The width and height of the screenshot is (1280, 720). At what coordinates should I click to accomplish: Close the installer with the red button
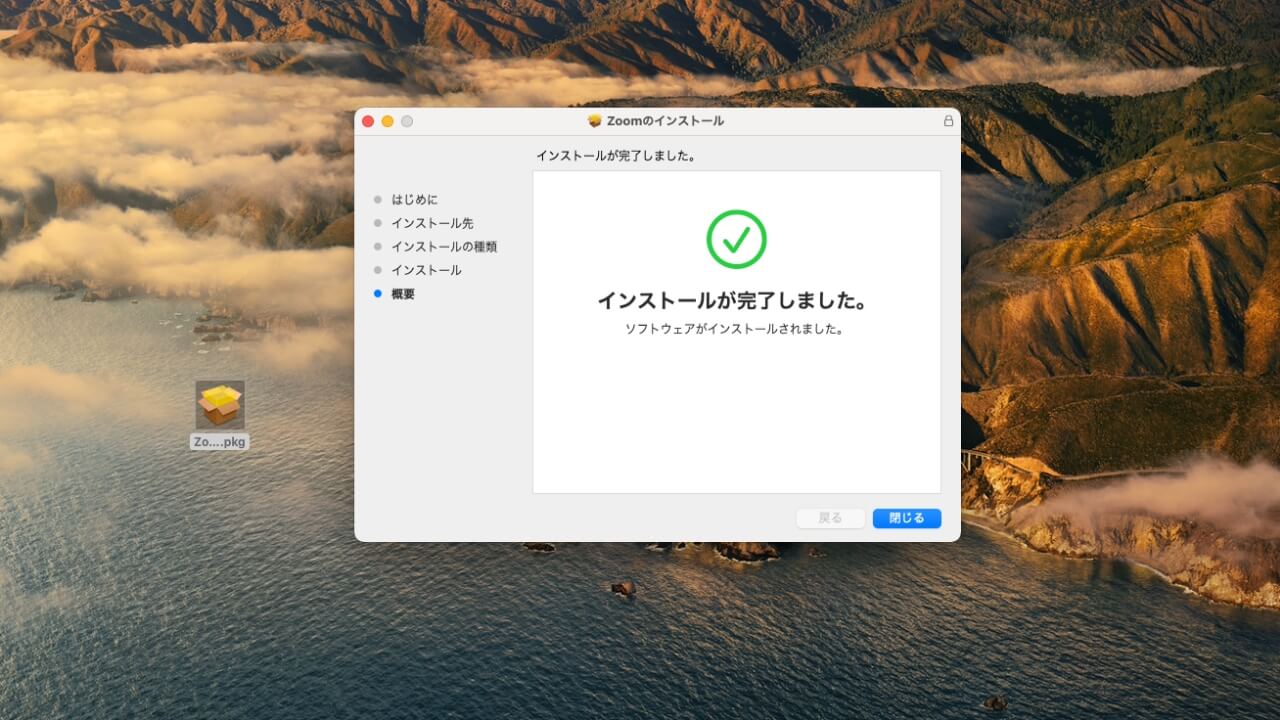[368, 121]
